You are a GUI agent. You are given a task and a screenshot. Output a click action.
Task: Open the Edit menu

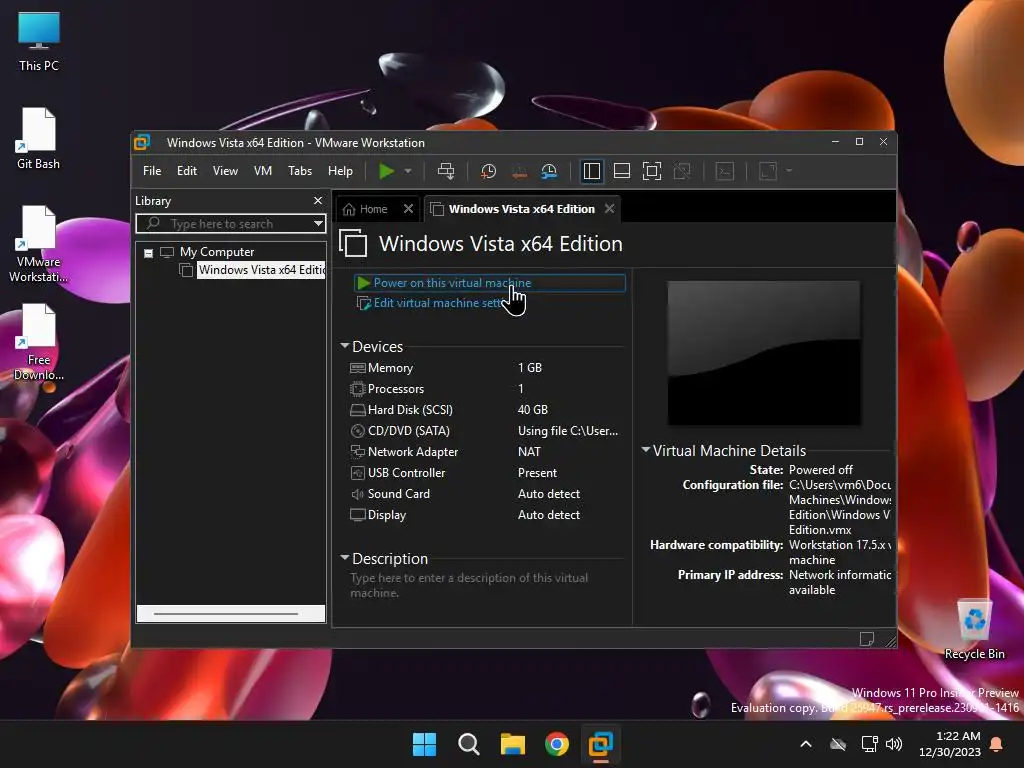187,171
